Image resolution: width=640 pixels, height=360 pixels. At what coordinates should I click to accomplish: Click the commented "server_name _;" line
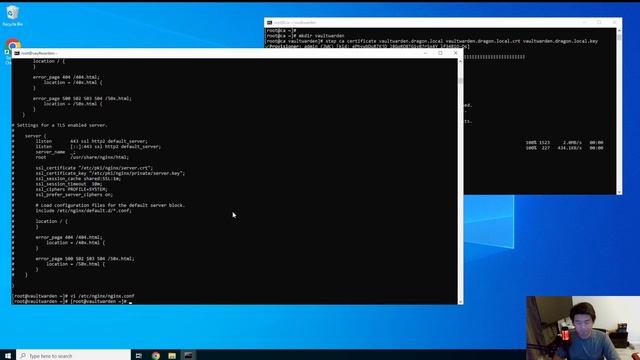(x=55, y=152)
